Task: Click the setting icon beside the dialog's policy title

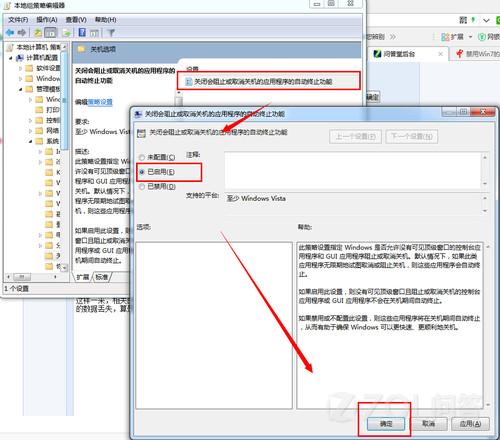Action: (x=141, y=133)
